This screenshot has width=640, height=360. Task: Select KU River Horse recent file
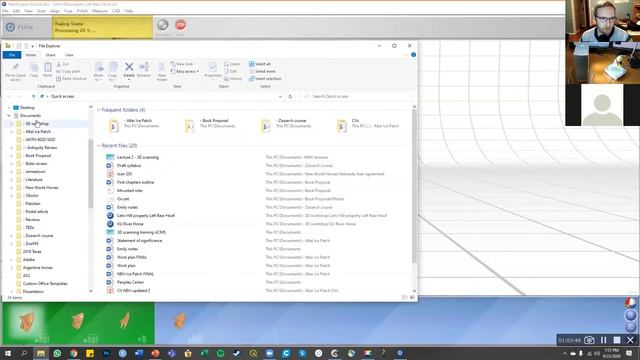pyautogui.click(x=130, y=224)
